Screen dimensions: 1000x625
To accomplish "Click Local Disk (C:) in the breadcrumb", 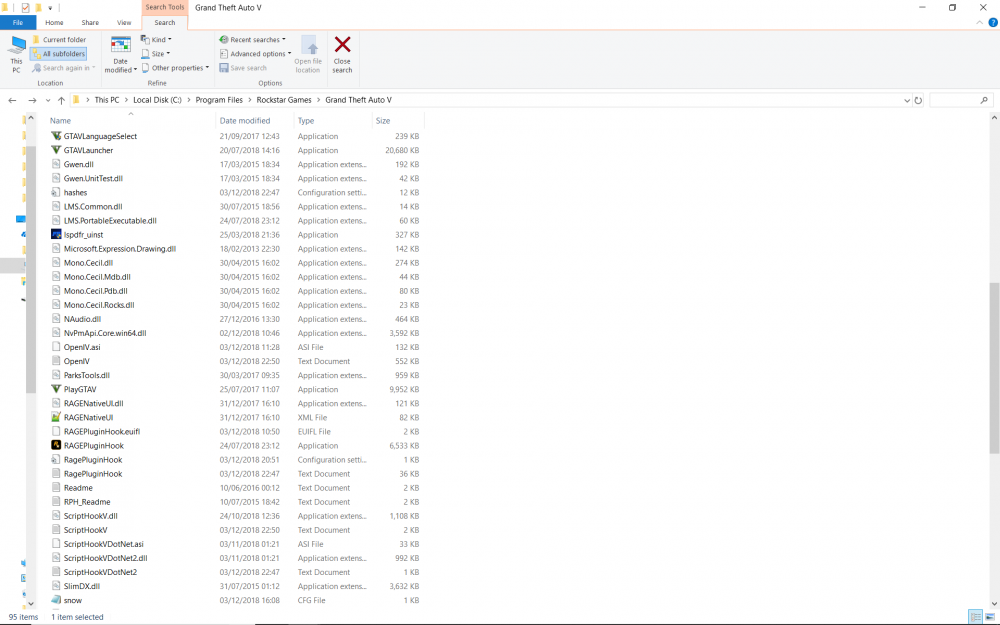I will 157,100.
